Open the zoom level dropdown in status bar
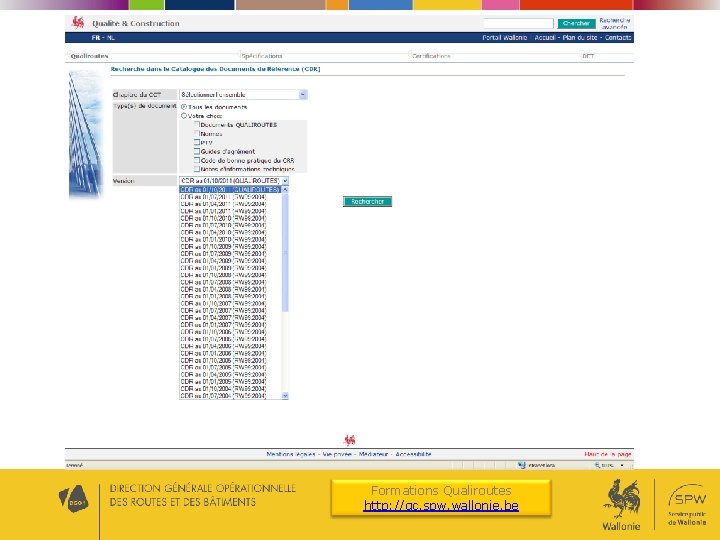 click(622, 465)
